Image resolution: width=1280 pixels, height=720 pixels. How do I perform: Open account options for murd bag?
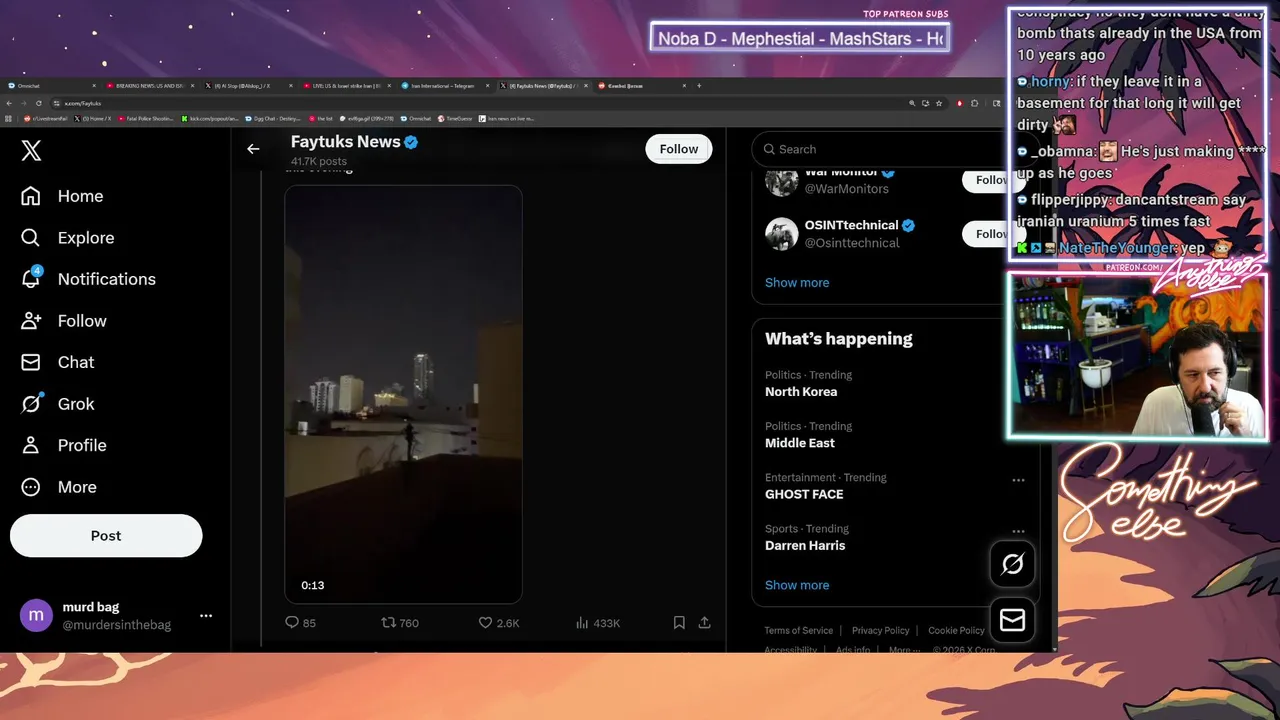(206, 616)
